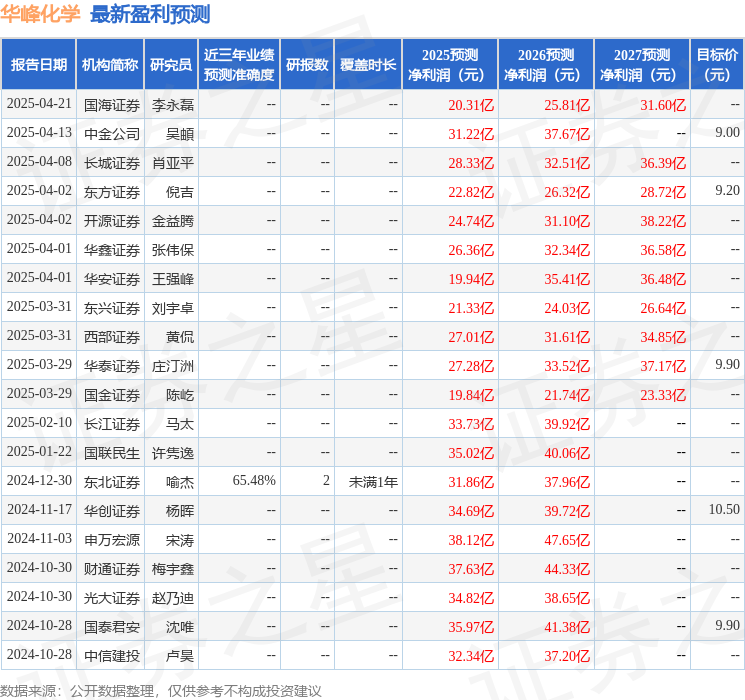Click the 数据来源 disclaimer footer text
Image resolution: width=745 pixels, height=700 pixels.
[x=161, y=690]
